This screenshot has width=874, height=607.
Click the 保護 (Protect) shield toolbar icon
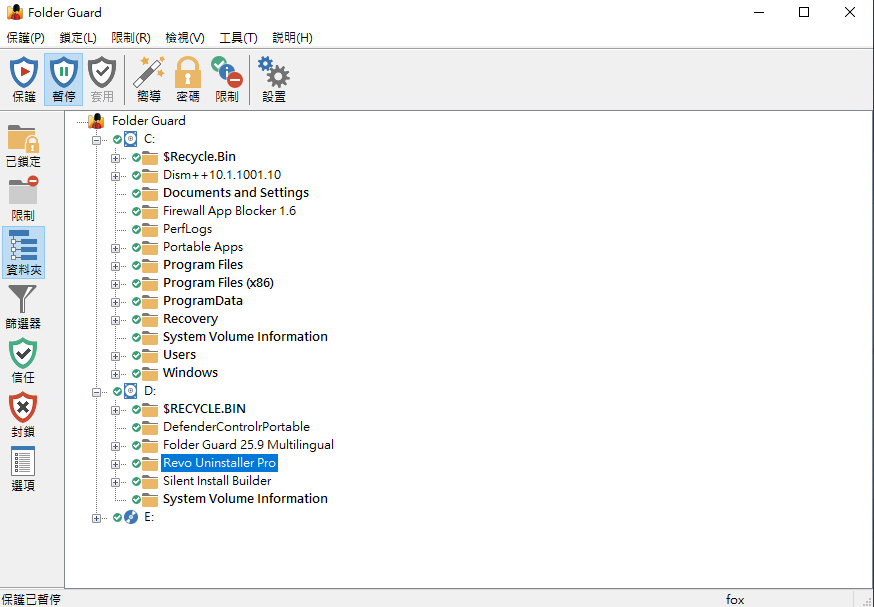(24, 79)
